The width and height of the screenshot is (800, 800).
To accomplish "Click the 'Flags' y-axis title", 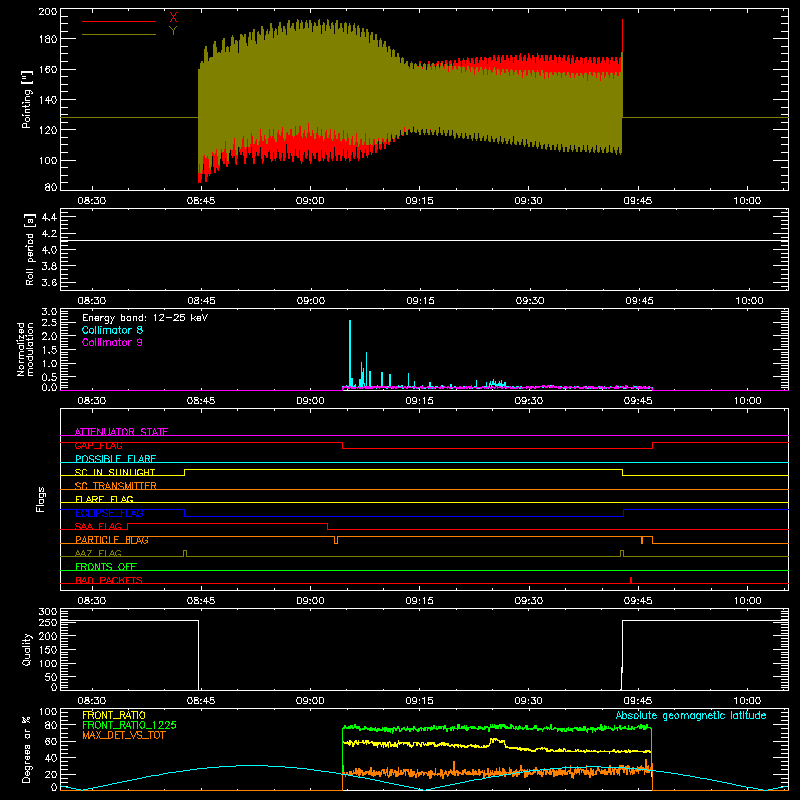I will click(x=40, y=499).
